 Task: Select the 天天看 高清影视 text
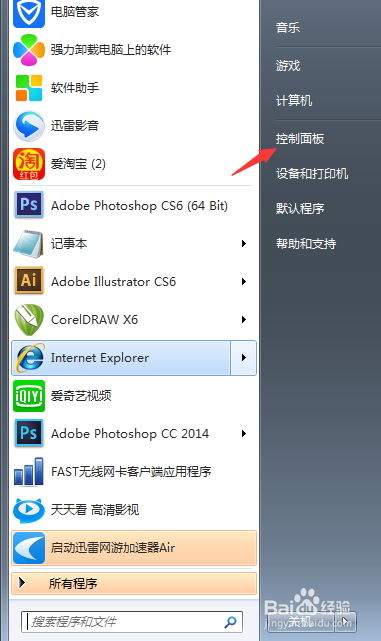pyautogui.click(x=95, y=509)
